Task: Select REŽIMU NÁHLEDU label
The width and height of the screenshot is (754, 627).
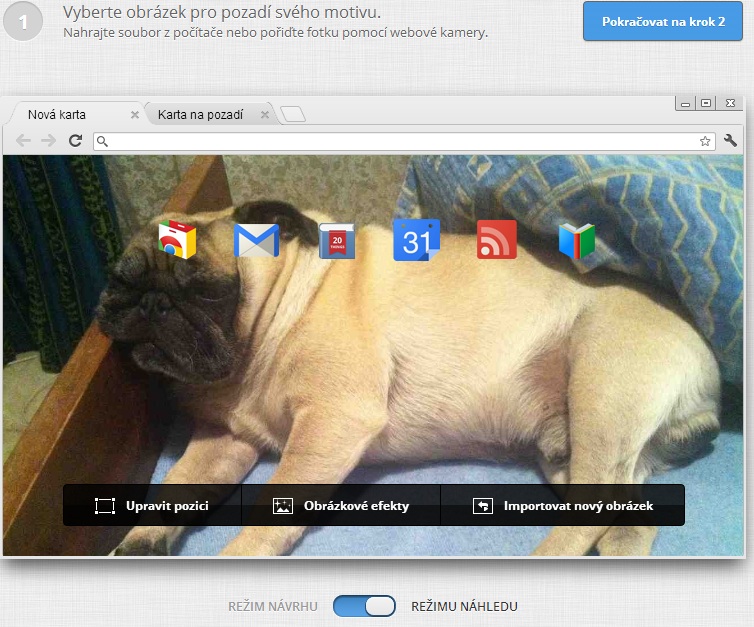Action: tap(464, 606)
